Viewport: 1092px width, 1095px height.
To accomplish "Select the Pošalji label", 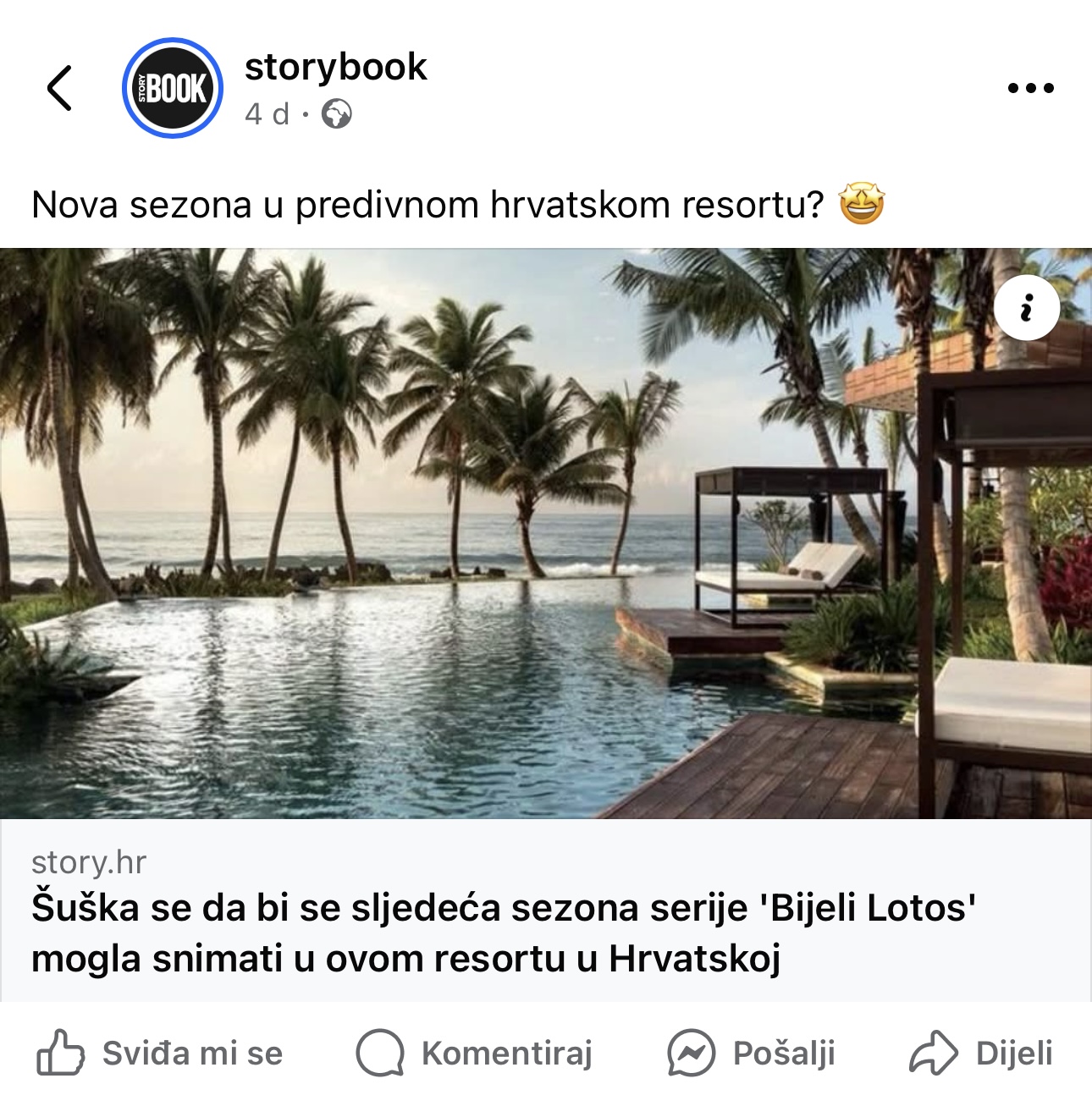I will tap(784, 1054).
